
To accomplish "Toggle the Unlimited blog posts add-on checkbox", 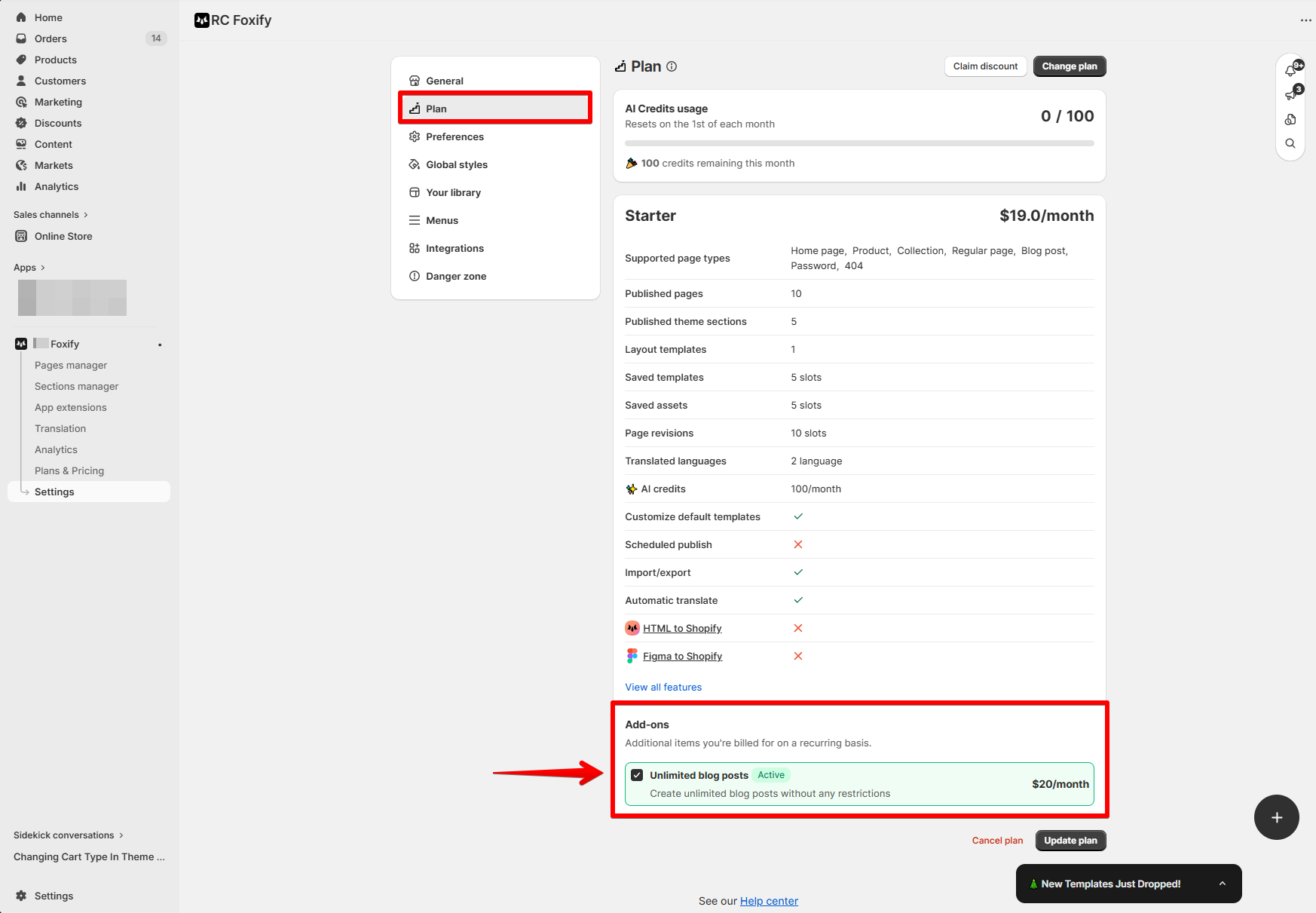I will [636, 775].
